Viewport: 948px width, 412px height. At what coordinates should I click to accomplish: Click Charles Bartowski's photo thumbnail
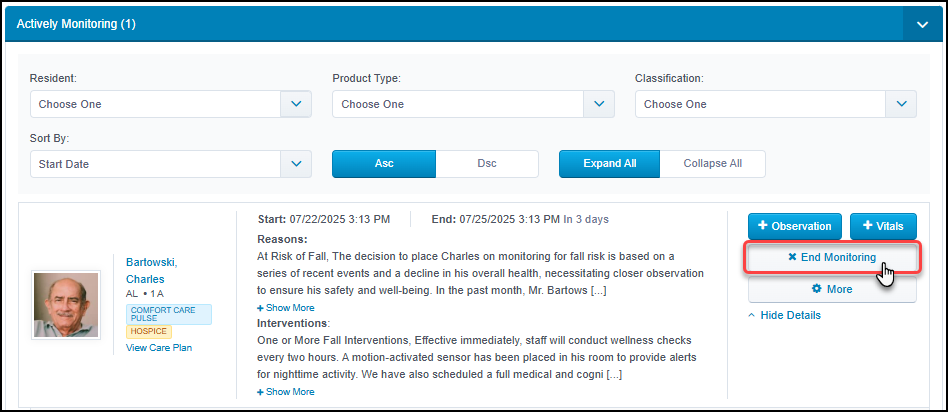(x=66, y=305)
